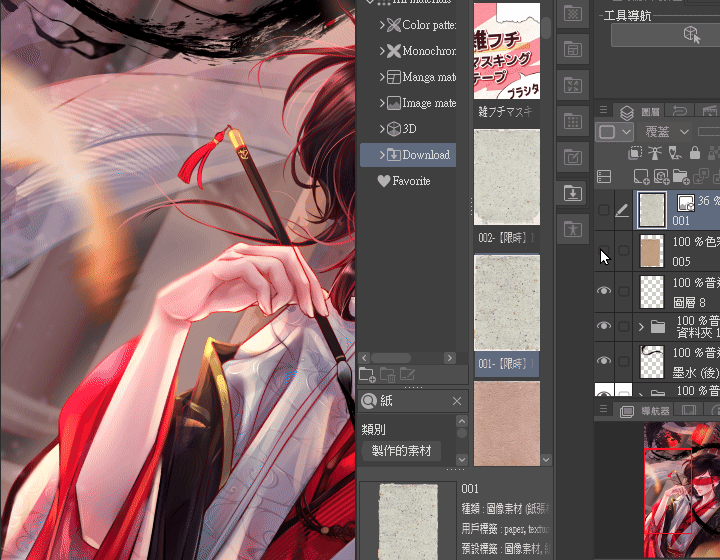Select the brown paper texture thumbnail
The height and width of the screenshot is (560, 720).
[x=507, y=423]
